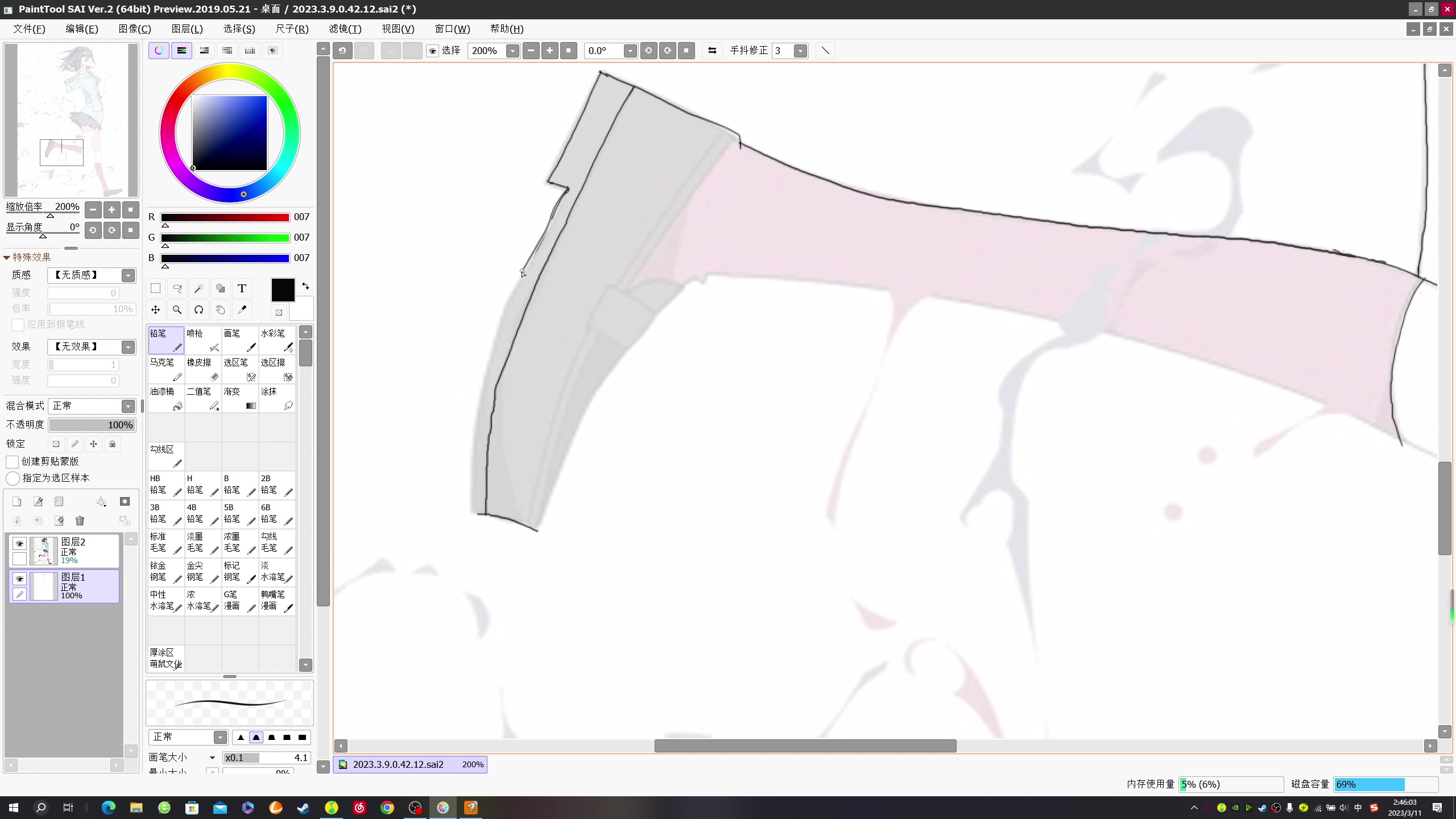Open the 手抖修正 stabilizer dropdown
This screenshot has height=819, width=1456.
(800, 51)
